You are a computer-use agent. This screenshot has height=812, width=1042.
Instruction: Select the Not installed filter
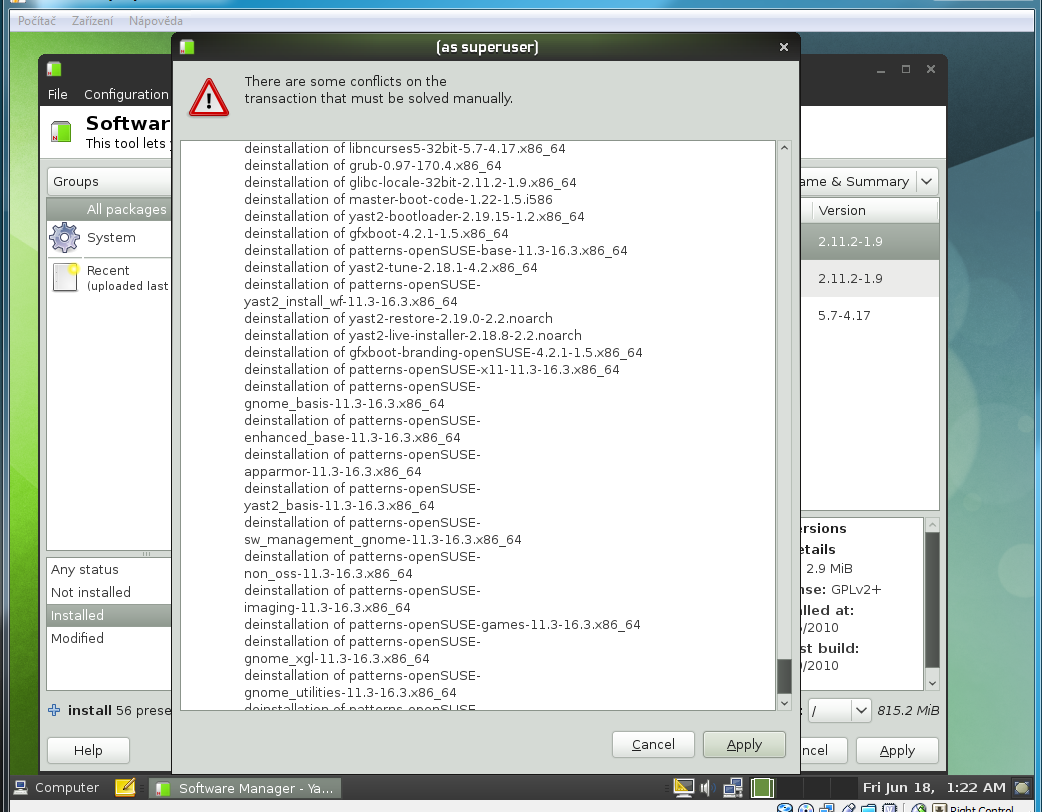pyautogui.click(x=110, y=592)
